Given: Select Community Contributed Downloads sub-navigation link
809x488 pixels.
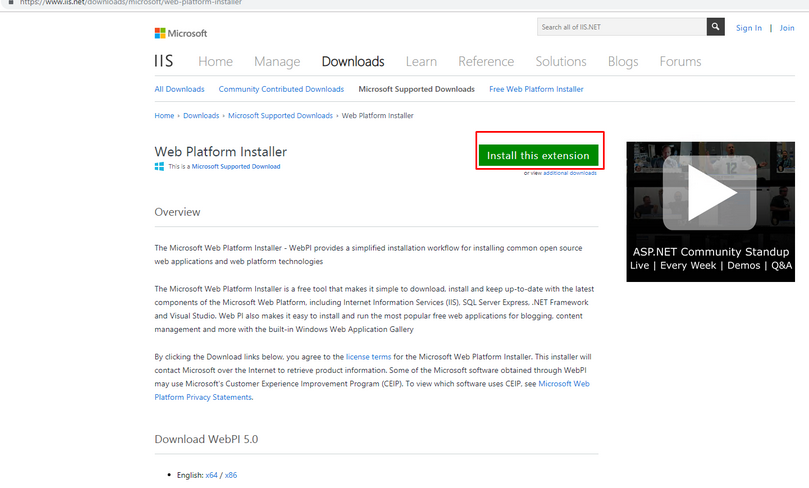Looking at the screenshot, I should (281, 89).
